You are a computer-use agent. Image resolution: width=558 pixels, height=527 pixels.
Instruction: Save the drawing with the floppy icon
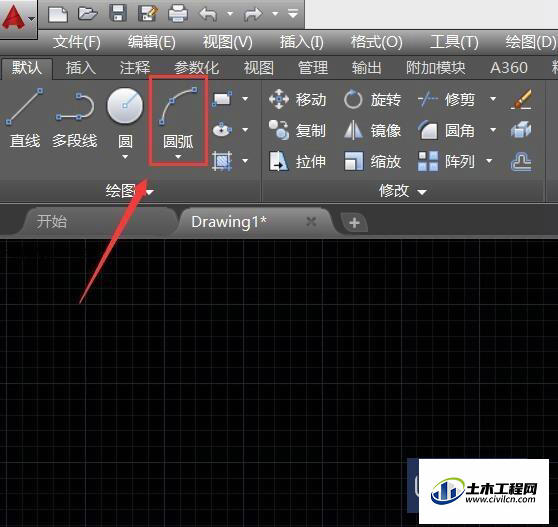tap(118, 14)
